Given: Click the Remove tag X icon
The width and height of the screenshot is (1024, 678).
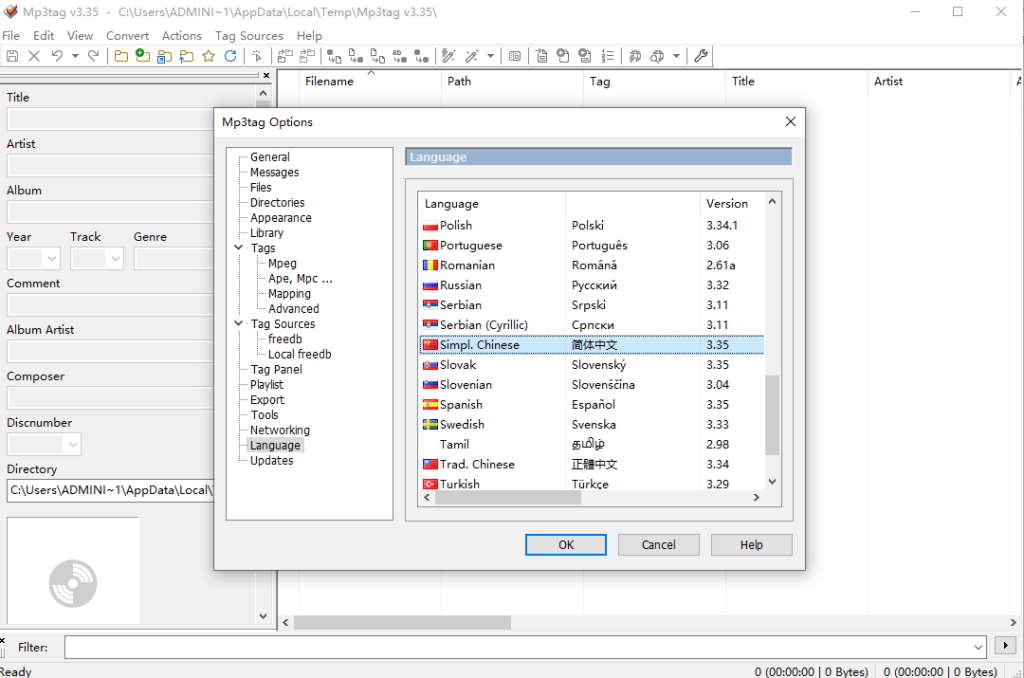Looking at the screenshot, I should pyautogui.click(x=34, y=56).
